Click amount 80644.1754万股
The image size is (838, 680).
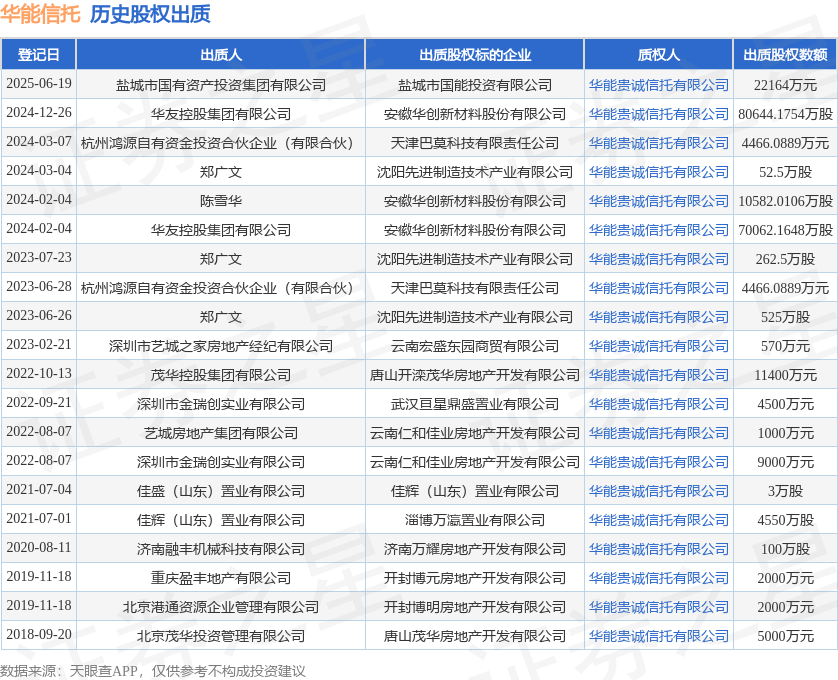[785, 114]
